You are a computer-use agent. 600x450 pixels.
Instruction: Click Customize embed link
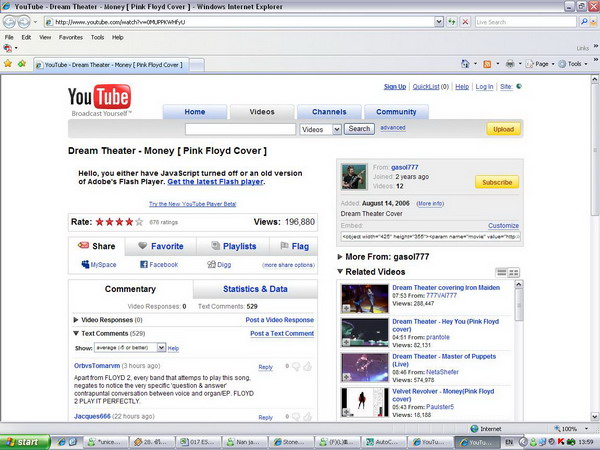pos(503,226)
